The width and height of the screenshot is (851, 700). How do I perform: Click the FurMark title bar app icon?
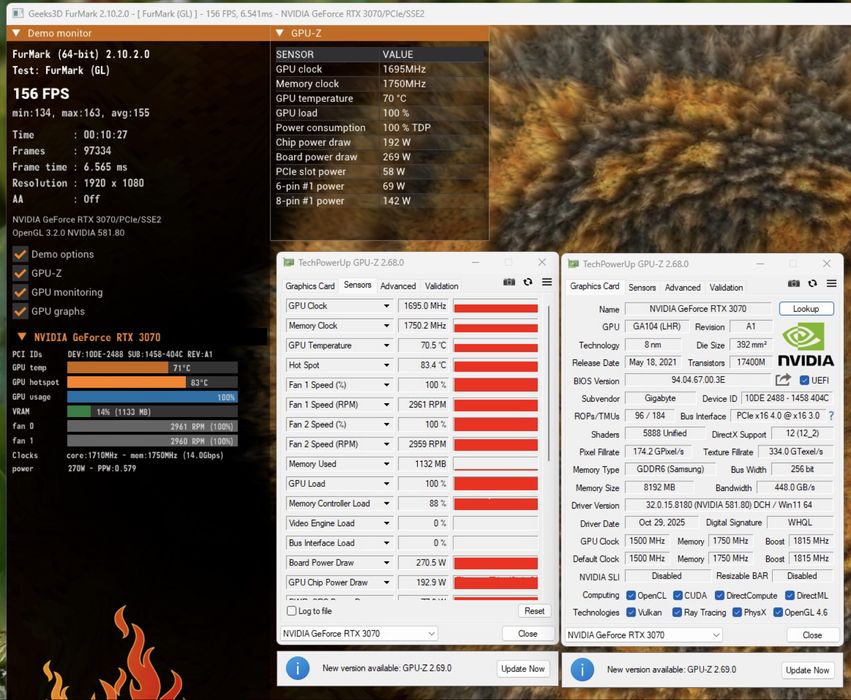click(x=17, y=13)
